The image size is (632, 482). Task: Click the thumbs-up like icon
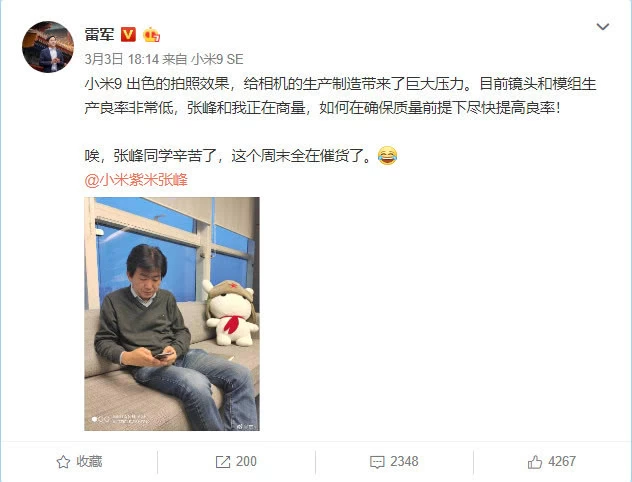point(535,462)
